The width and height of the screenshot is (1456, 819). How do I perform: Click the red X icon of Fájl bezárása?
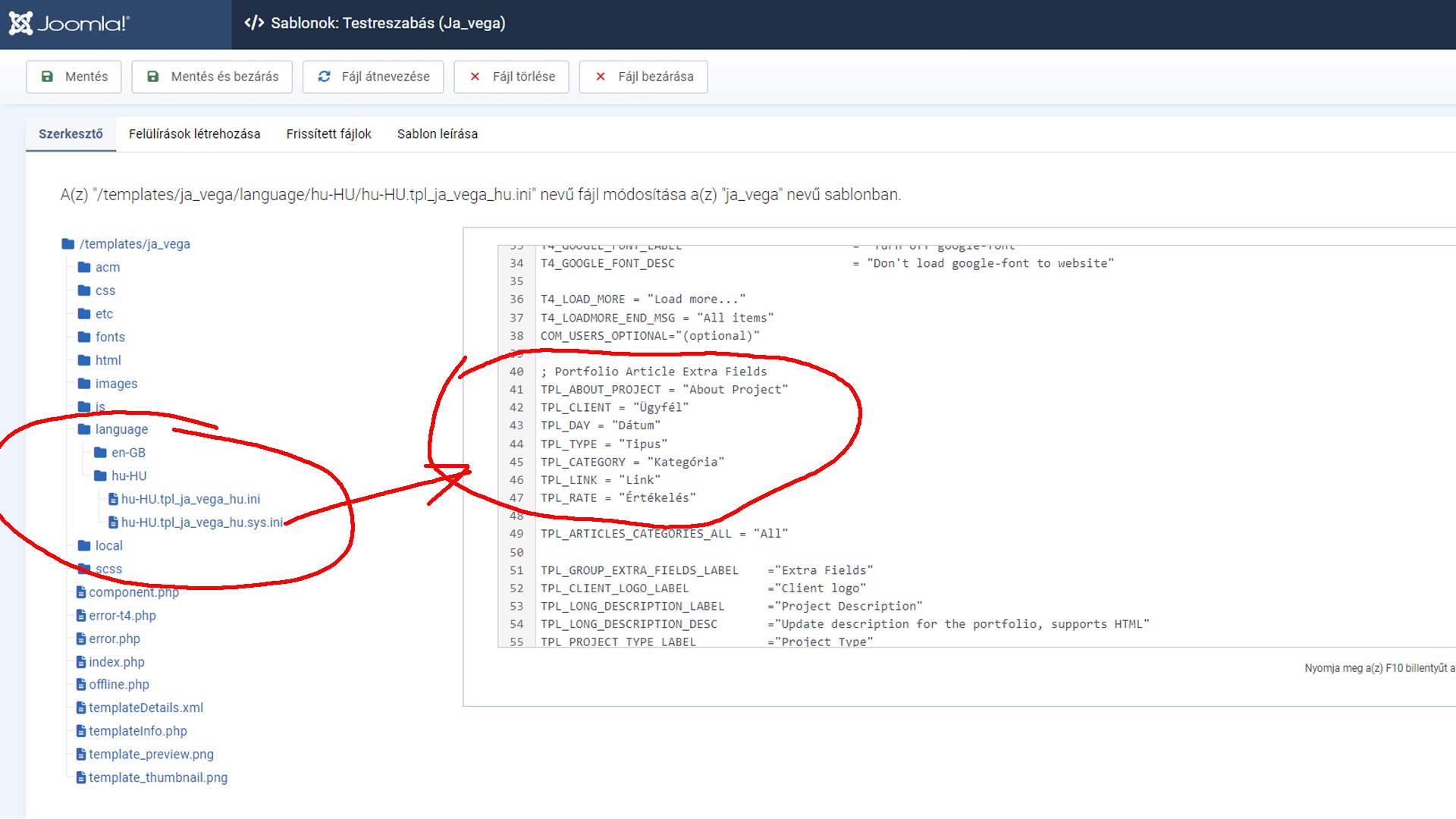[x=601, y=77]
